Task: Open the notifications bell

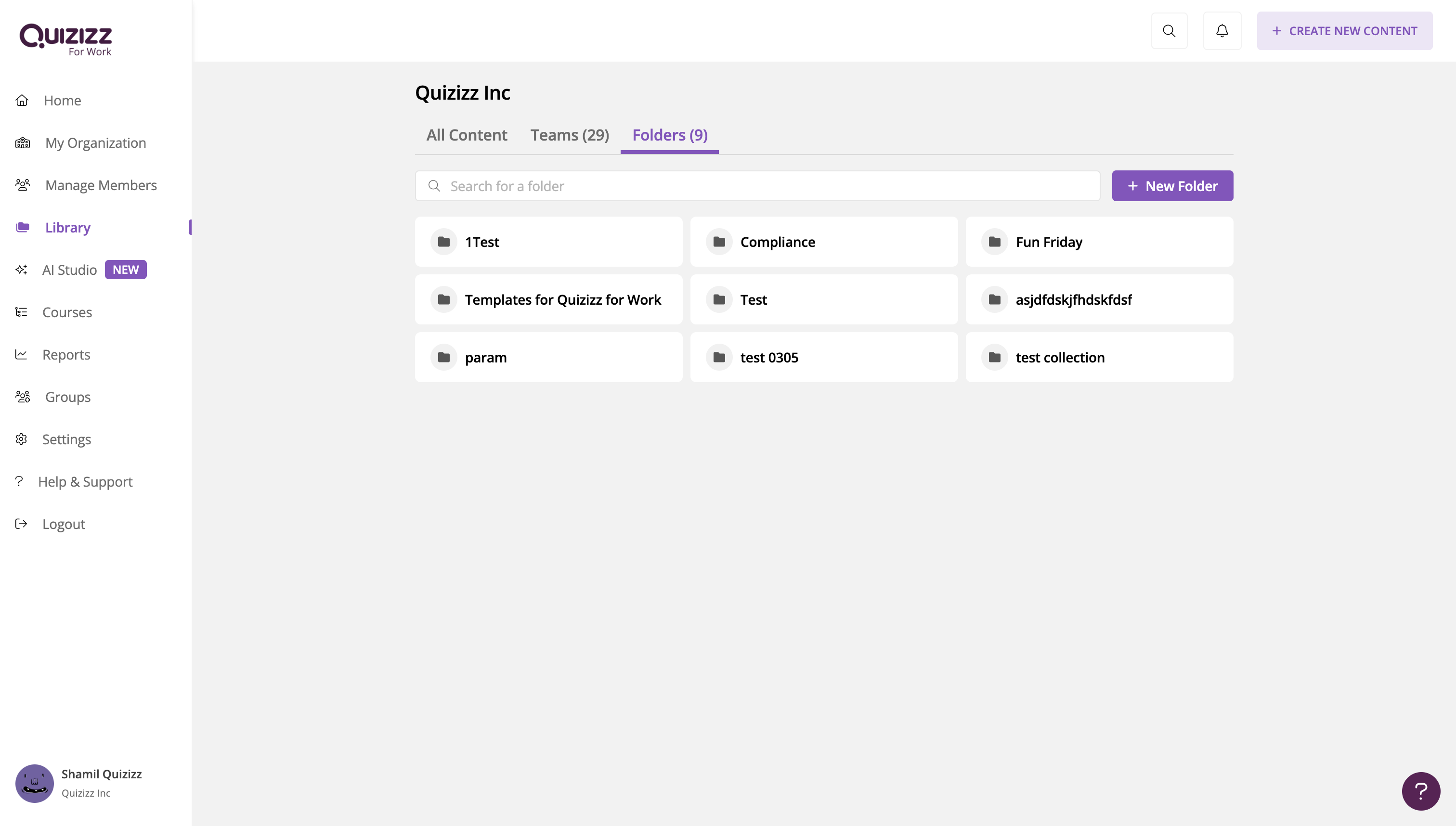Action: pyautogui.click(x=1222, y=31)
